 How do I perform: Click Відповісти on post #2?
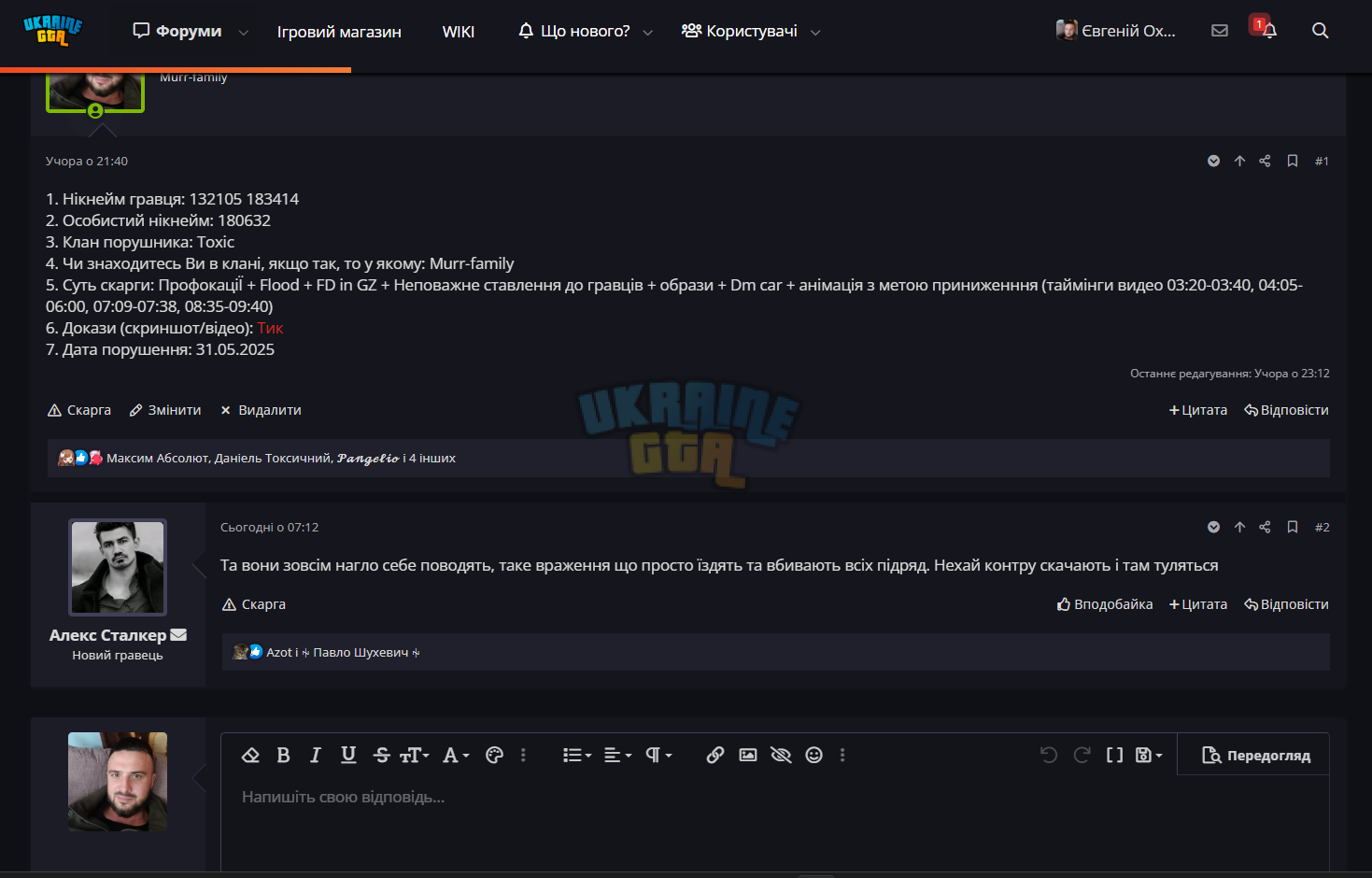click(1286, 604)
